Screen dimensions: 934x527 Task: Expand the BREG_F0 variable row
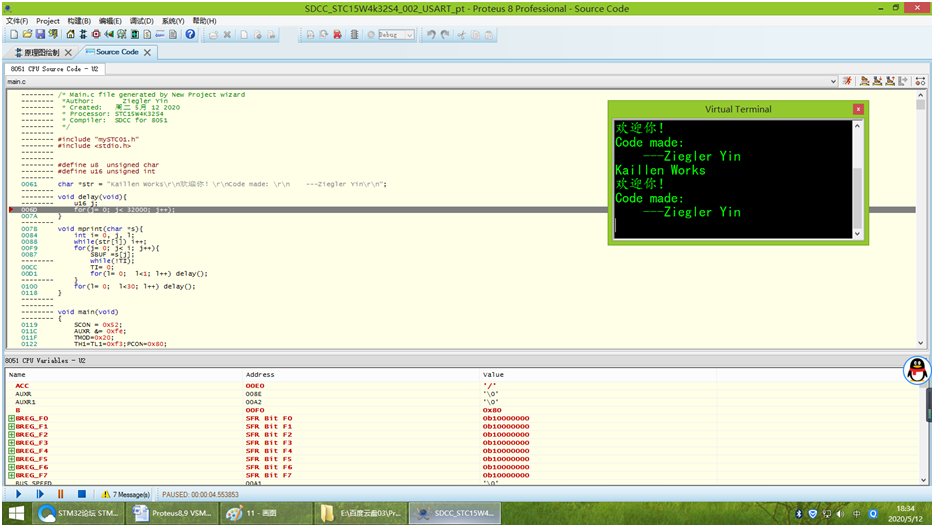tap(11, 419)
